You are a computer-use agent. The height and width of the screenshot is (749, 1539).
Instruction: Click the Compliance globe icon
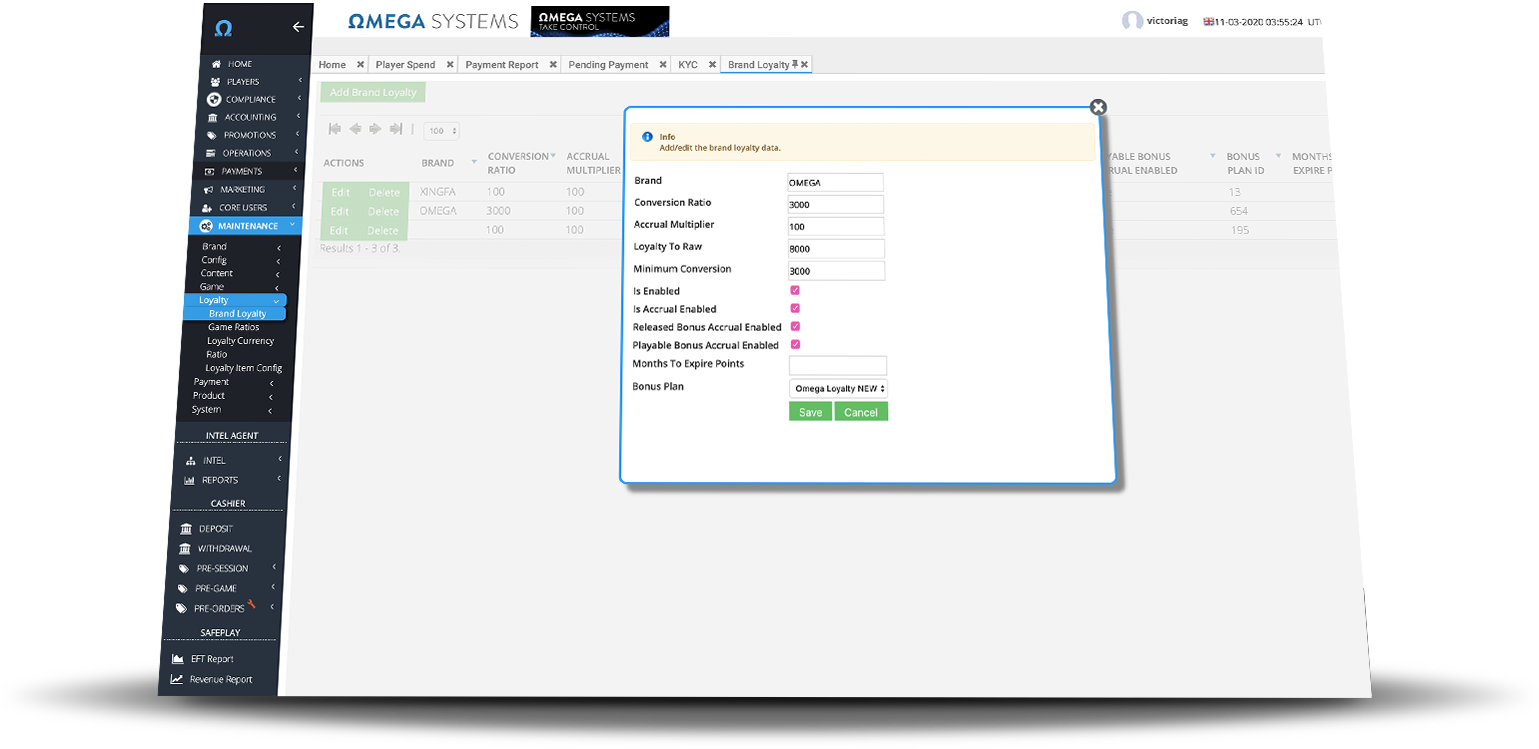tap(214, 99)
